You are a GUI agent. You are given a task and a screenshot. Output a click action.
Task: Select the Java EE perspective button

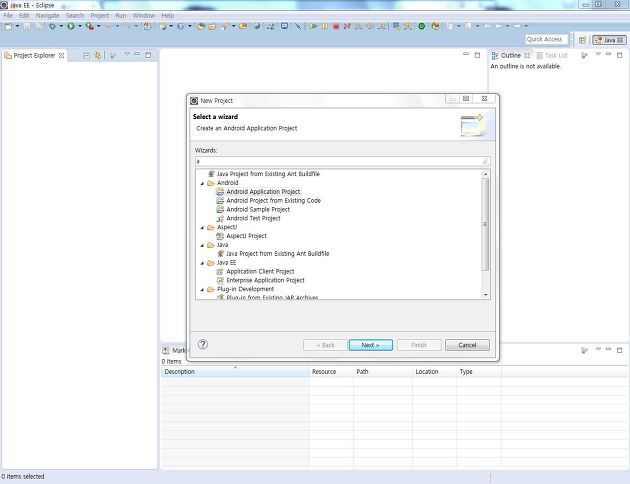tap(609, 40)
